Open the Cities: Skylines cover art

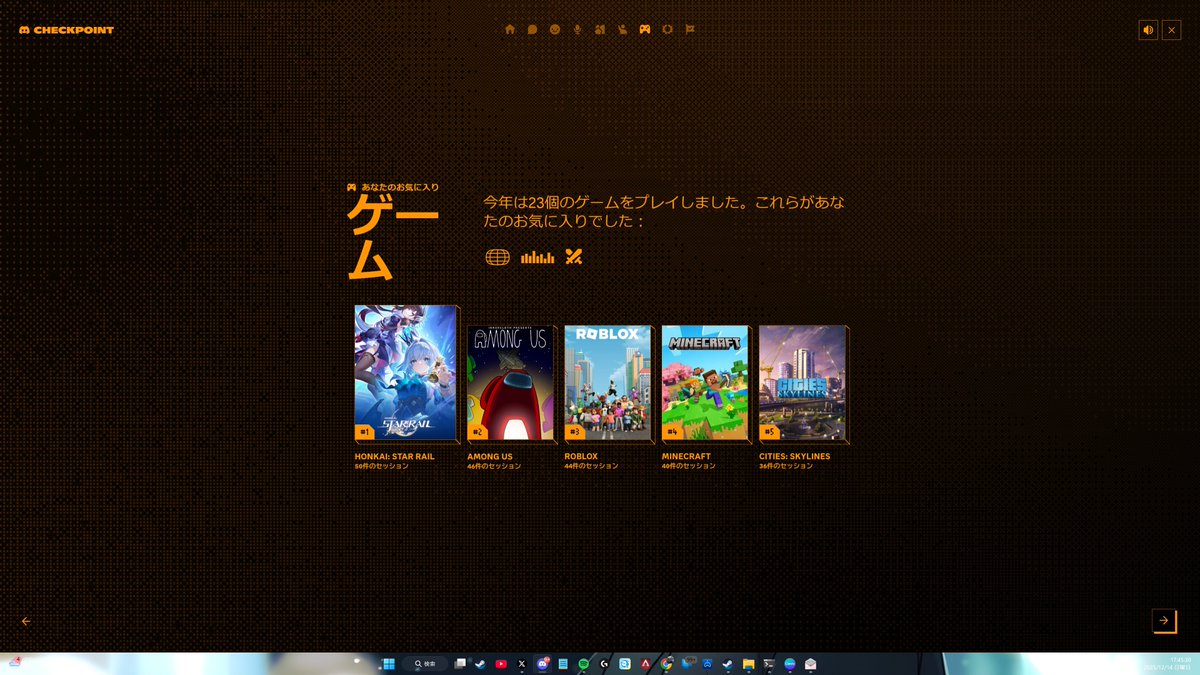click(x=803, y=383)
